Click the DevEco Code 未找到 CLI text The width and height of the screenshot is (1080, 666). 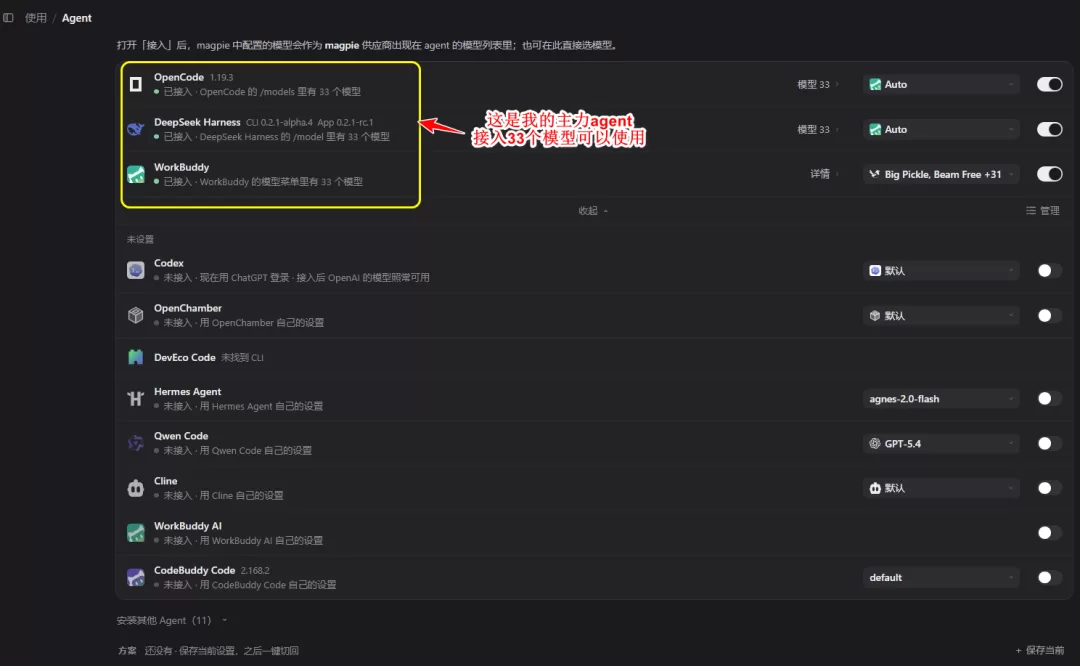point(242,357)
